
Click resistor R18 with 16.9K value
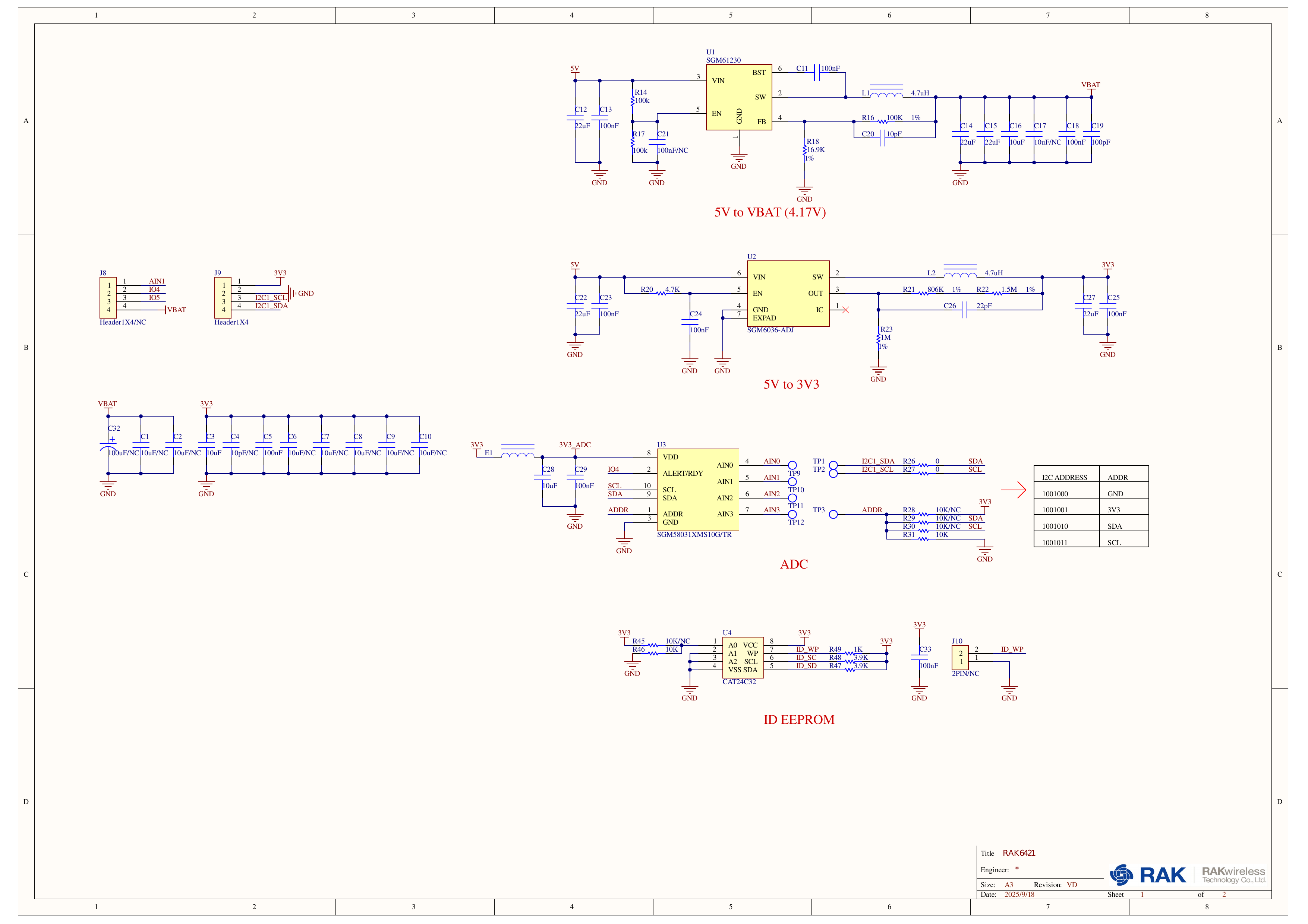click(805, 151)
